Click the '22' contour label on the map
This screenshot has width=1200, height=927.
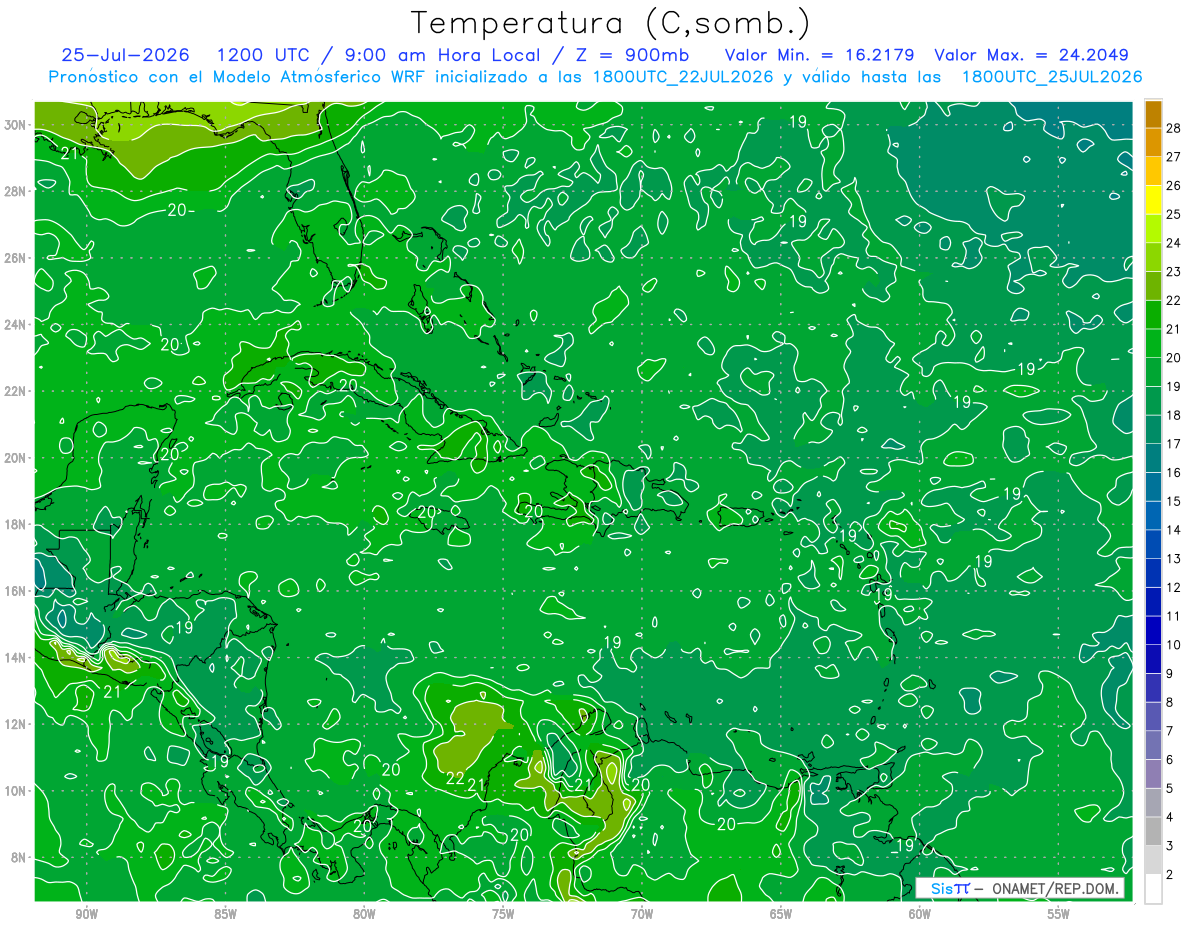tap(454, 778)
